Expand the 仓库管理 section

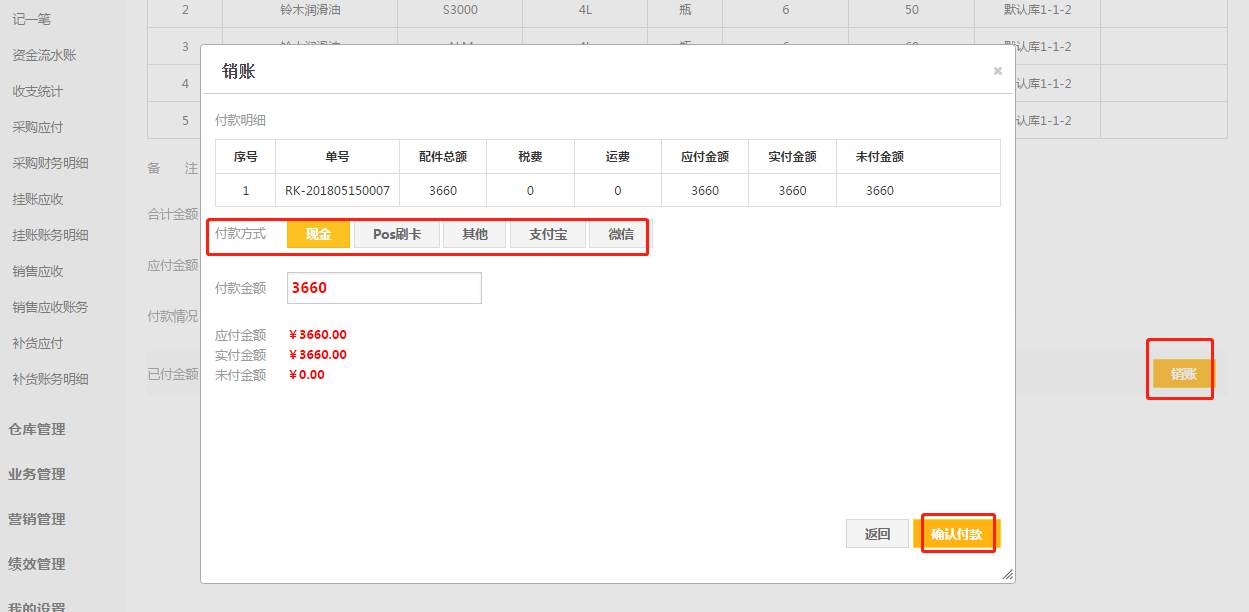(x=37, y=429)
